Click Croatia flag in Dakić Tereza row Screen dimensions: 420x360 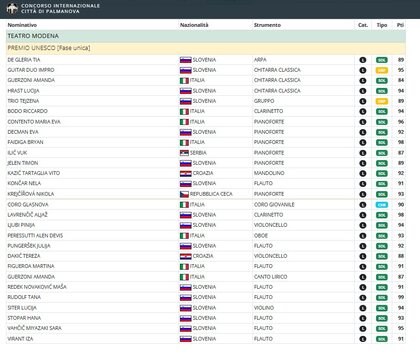pos(185,256)
